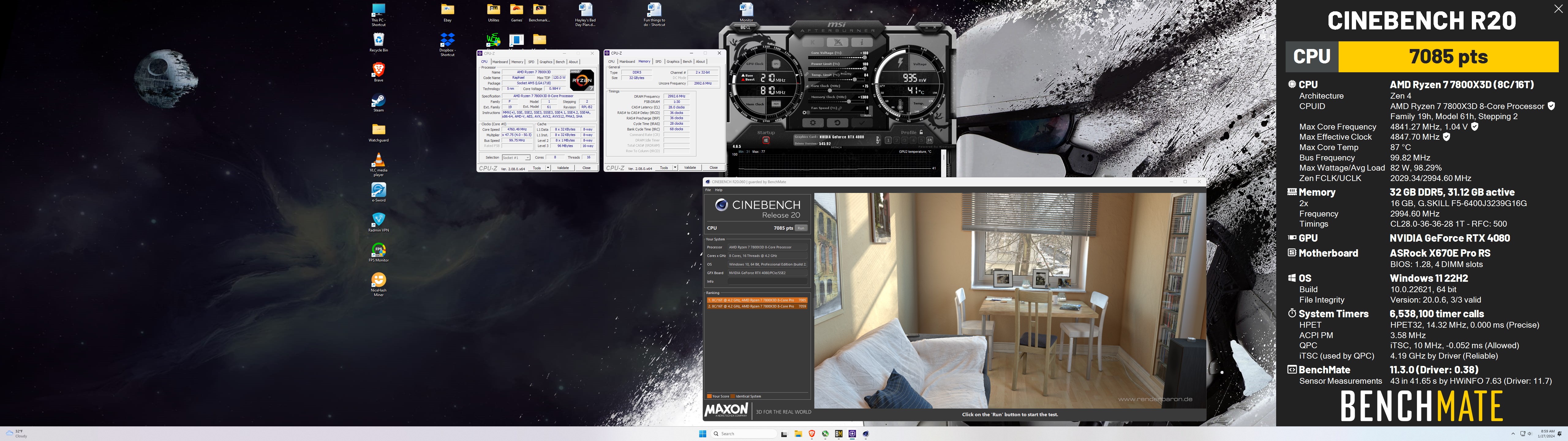Click the Afterburner apply checkmark button

862,123
